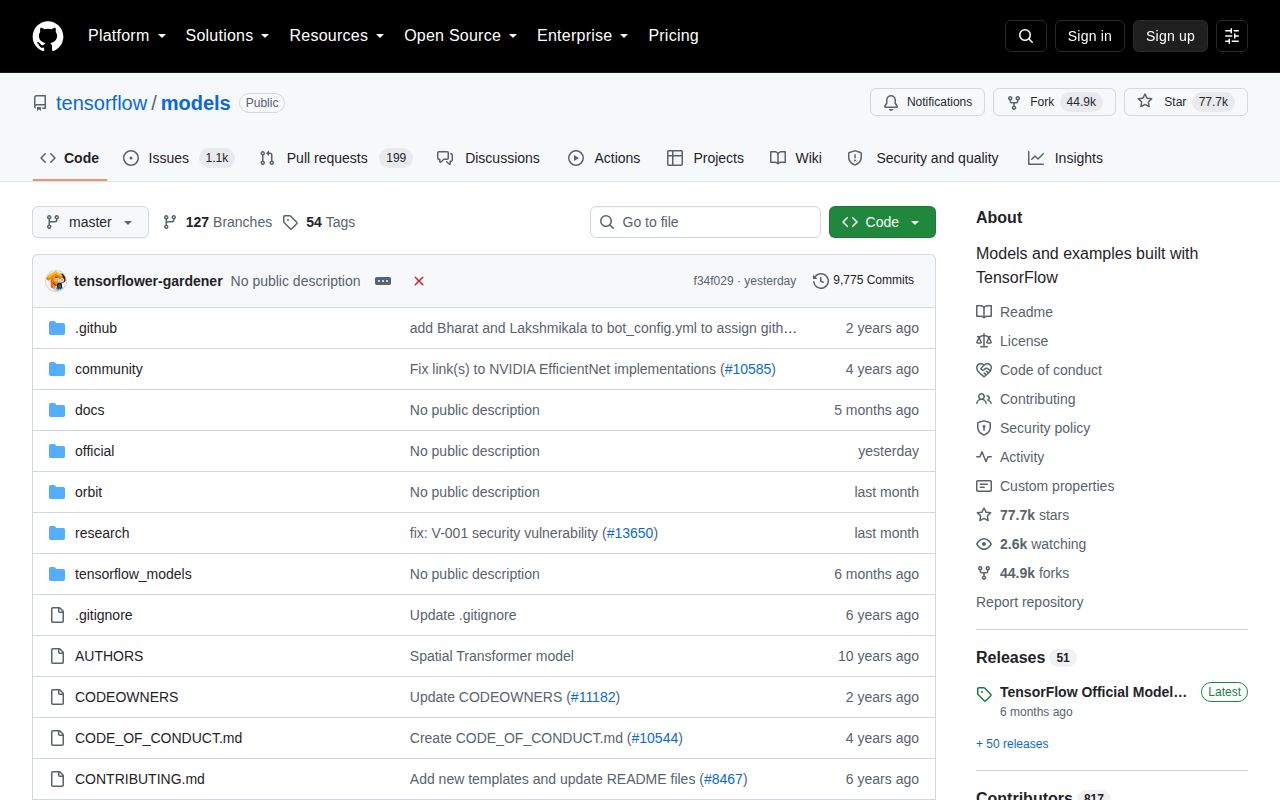
Task: Click the Sign up button
Action: tap(1170, 36)
